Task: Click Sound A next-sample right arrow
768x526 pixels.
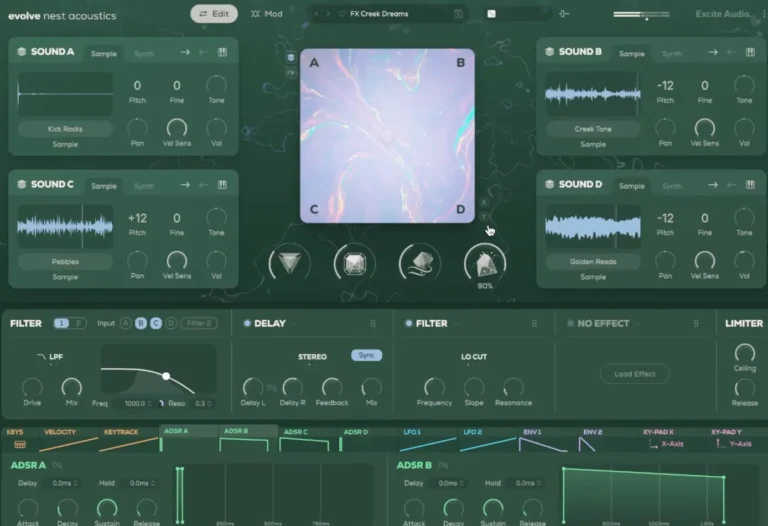Action: 185,52
